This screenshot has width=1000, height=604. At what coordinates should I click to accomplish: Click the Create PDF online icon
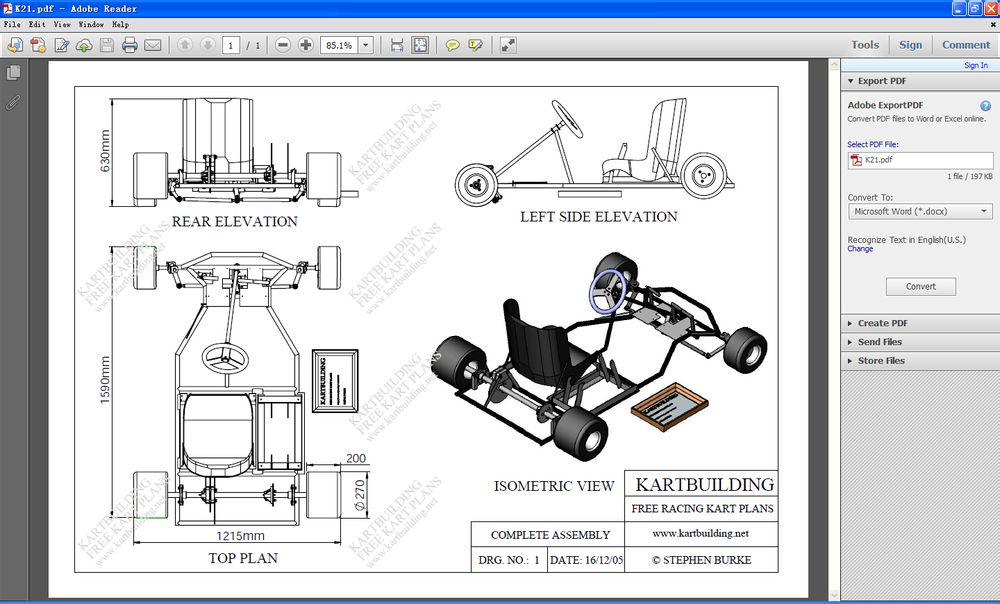pyautogui.click(x=38, y=45)
